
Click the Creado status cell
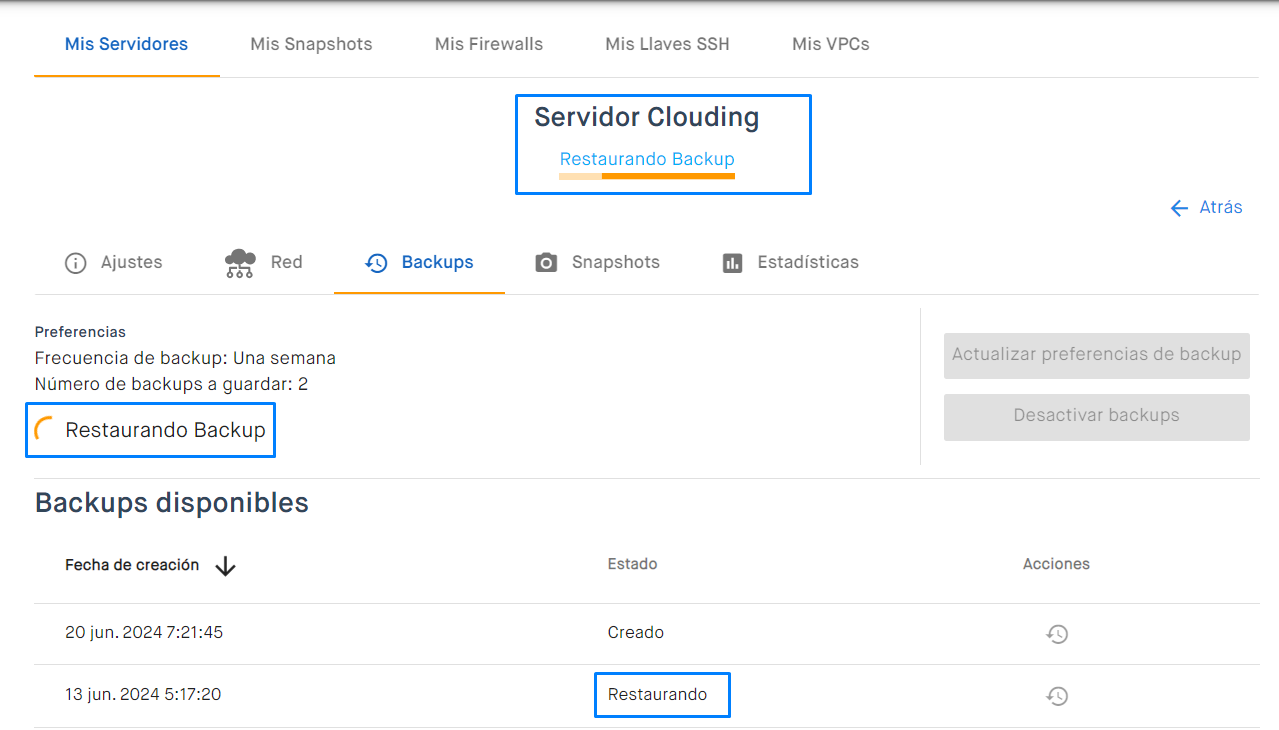coord(636,633)
